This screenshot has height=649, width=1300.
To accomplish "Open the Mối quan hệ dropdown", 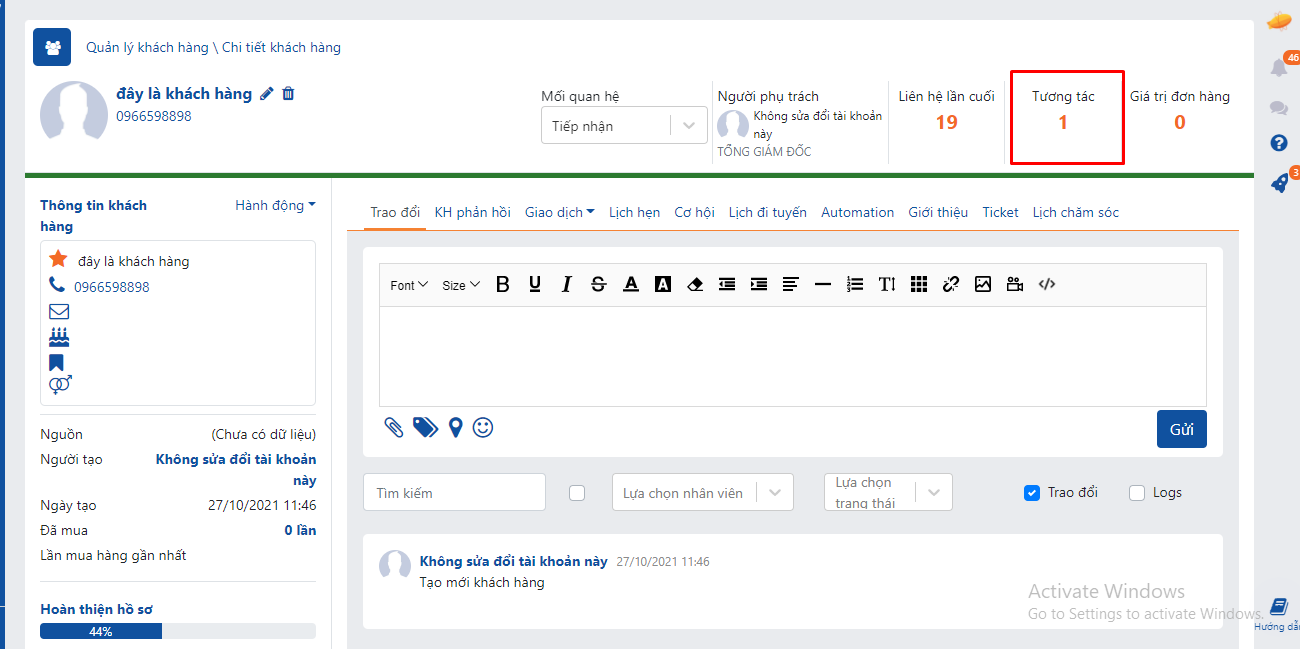I will pos(624,126).
